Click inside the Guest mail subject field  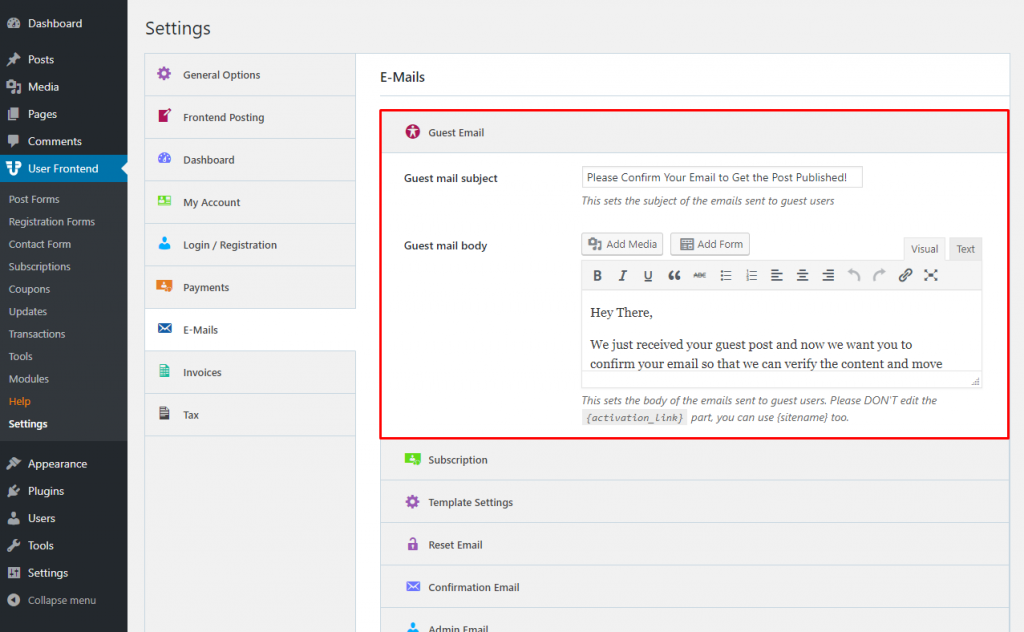721,176
